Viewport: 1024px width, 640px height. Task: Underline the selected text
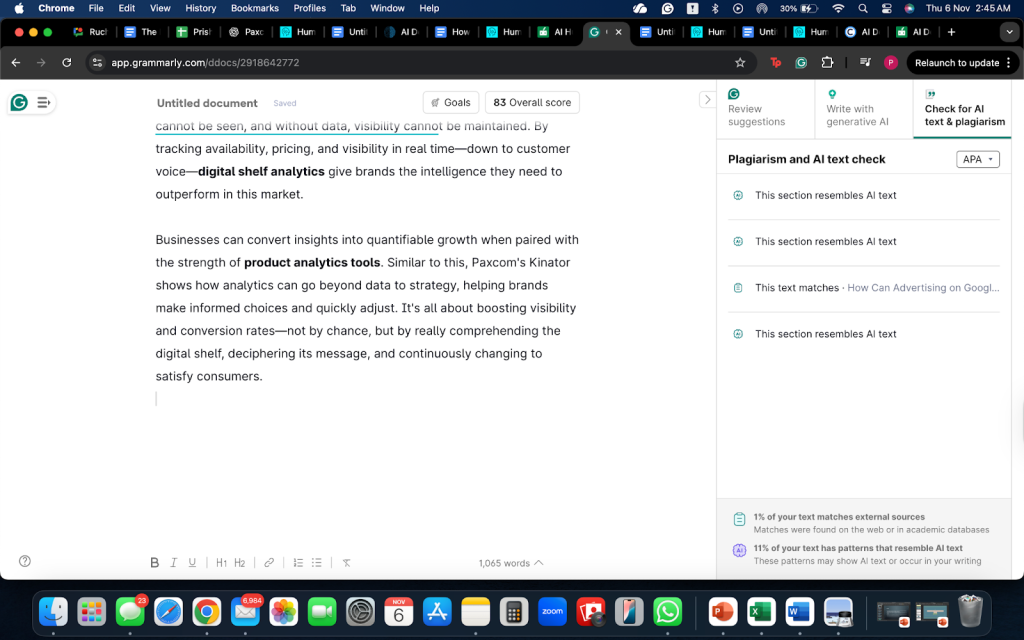click(192, 563)
